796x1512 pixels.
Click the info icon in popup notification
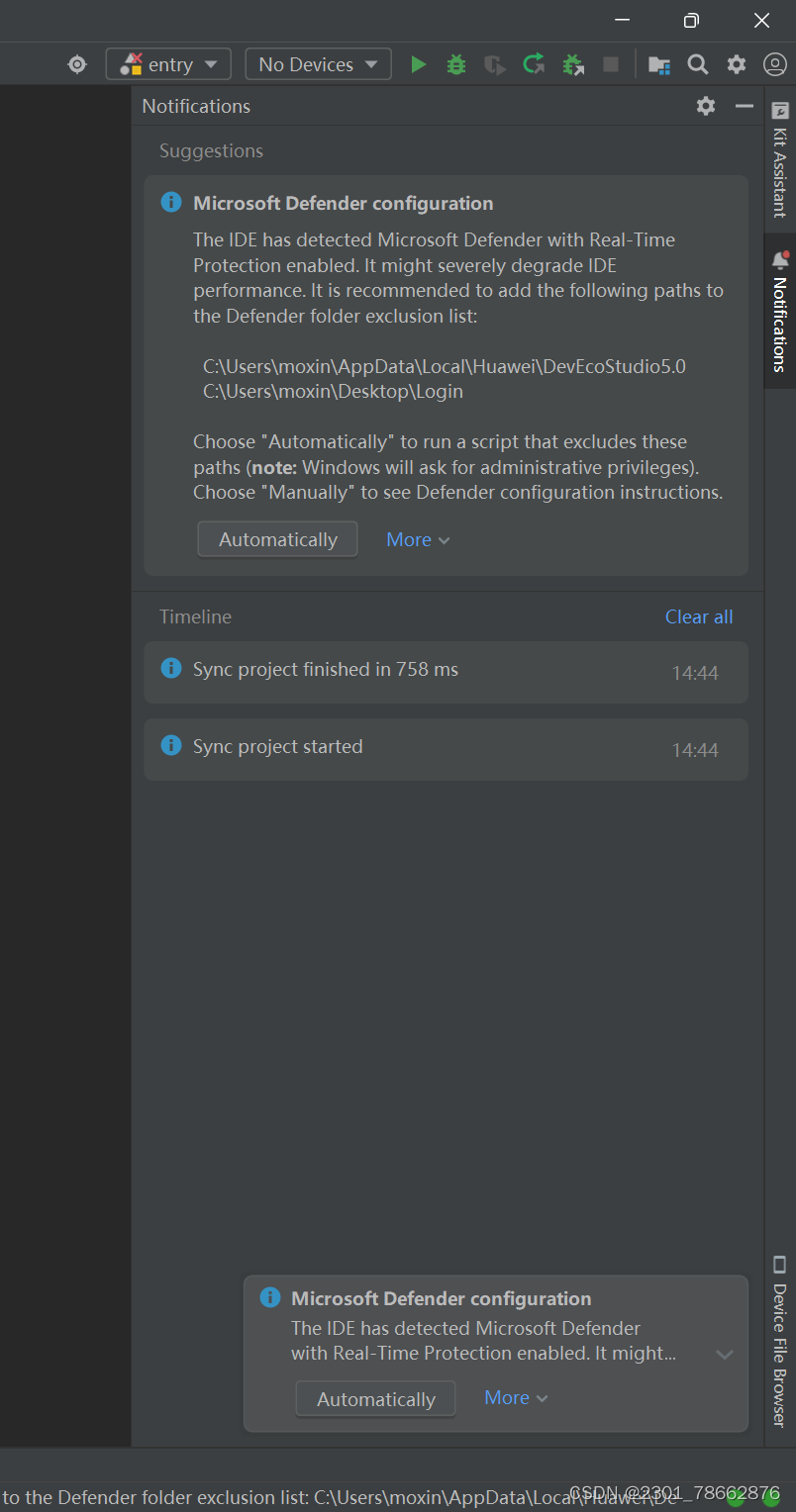point(269,1297)
